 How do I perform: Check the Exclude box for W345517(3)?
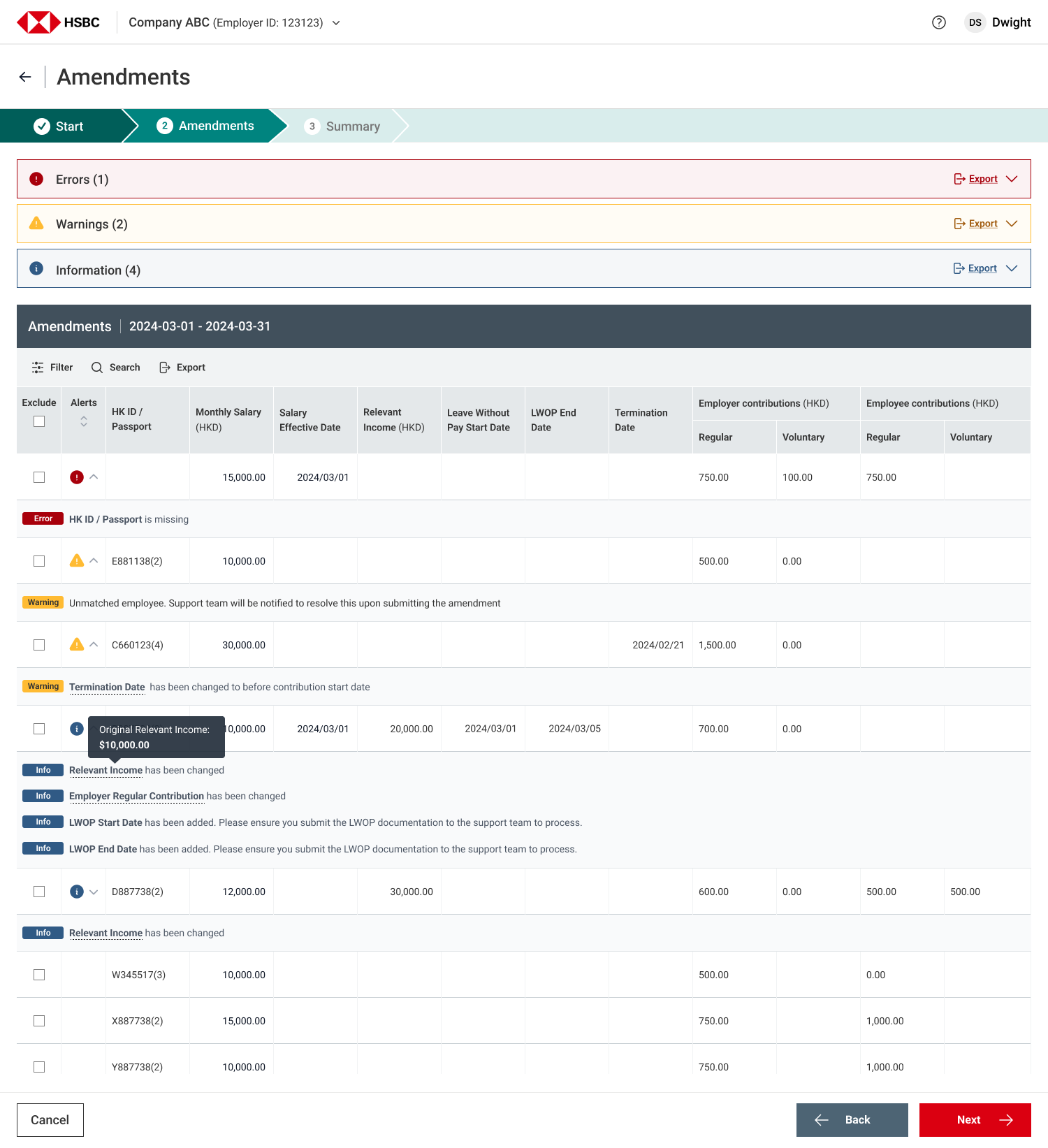pos(39,975)
